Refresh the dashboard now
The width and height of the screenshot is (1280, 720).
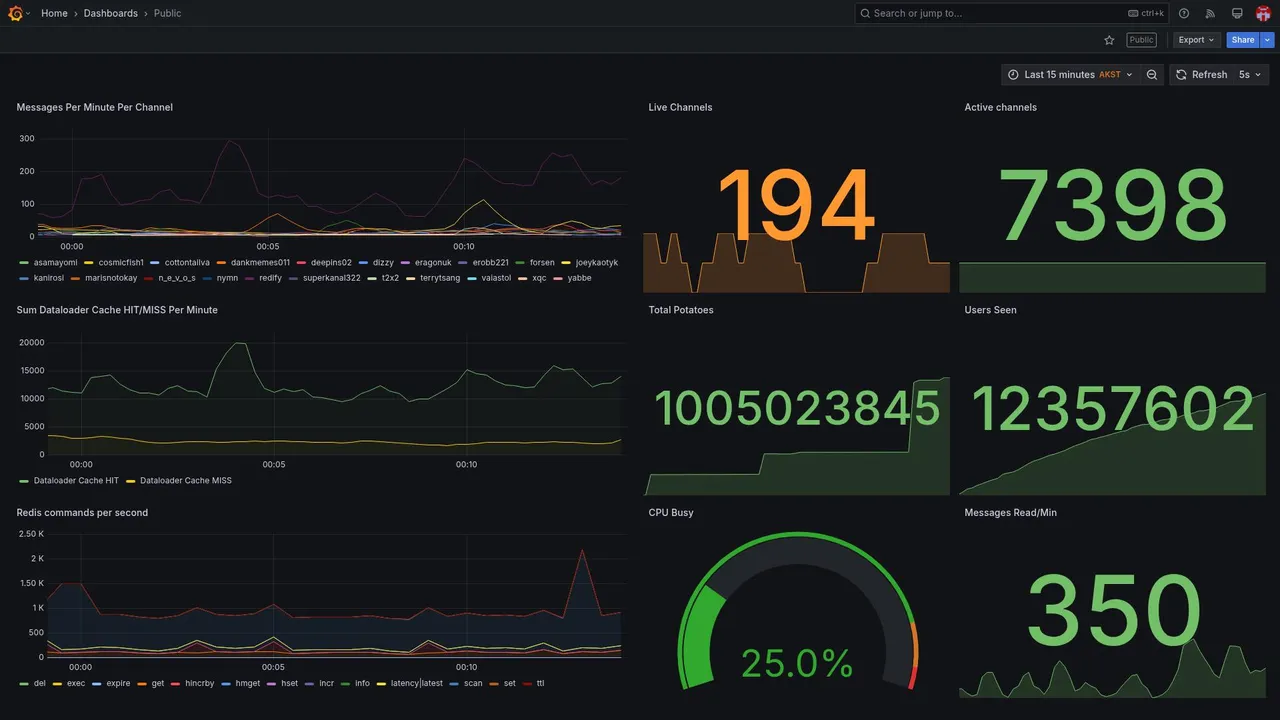1200,75
